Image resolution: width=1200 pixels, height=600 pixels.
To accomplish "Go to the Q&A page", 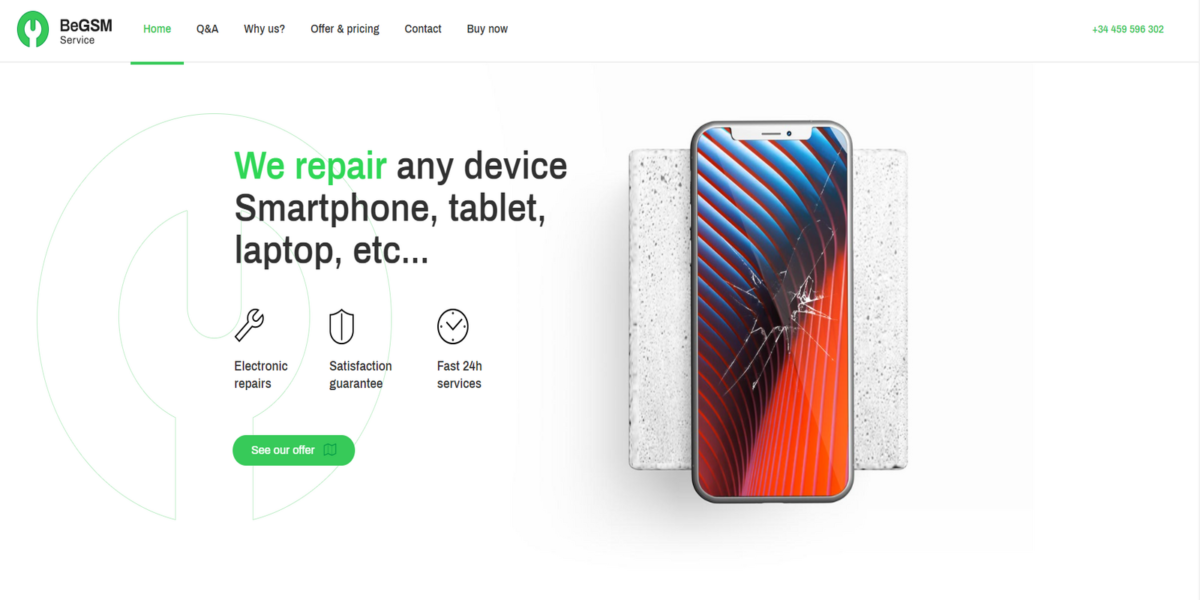I will (207, 29).
